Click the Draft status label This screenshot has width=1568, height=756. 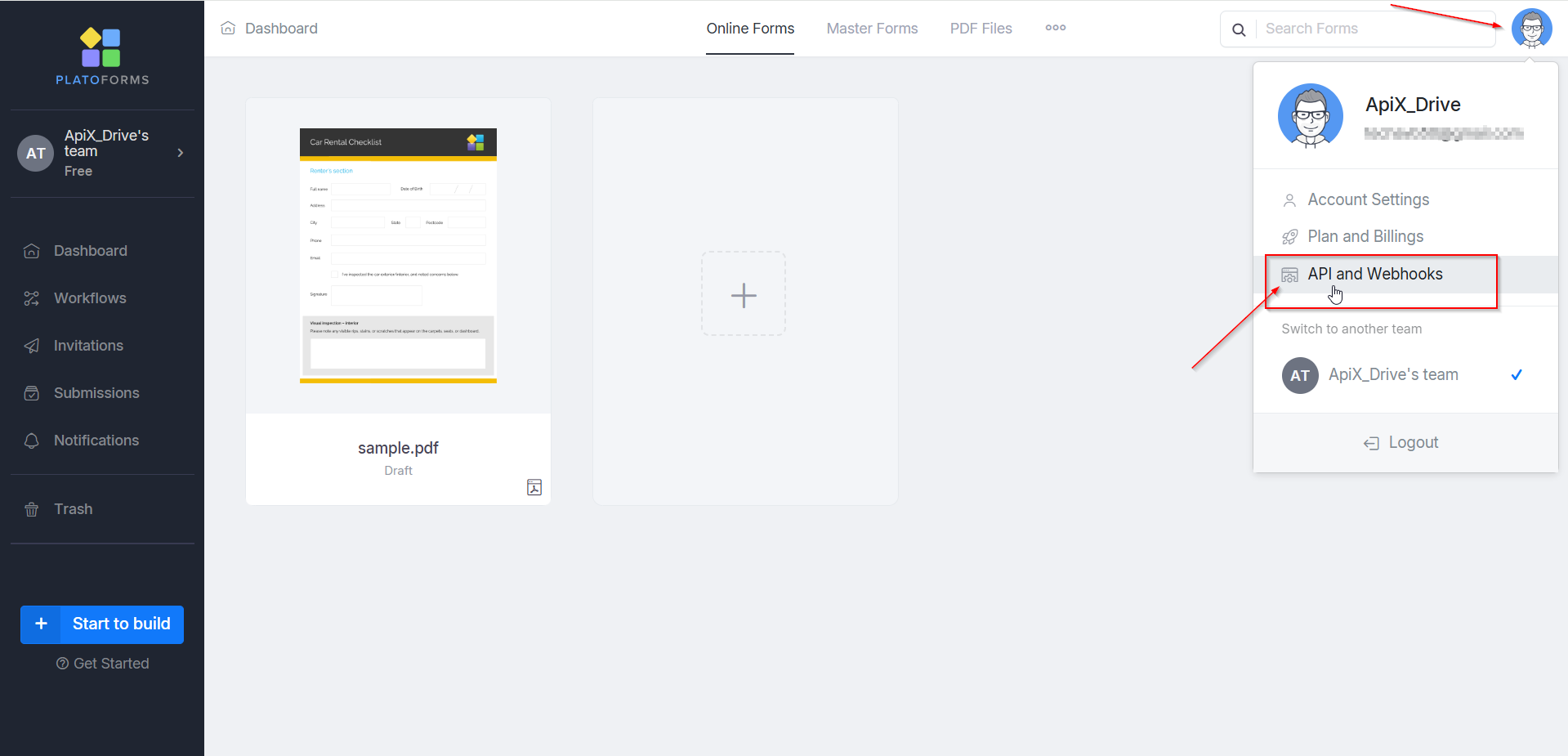tap(398, 471)
